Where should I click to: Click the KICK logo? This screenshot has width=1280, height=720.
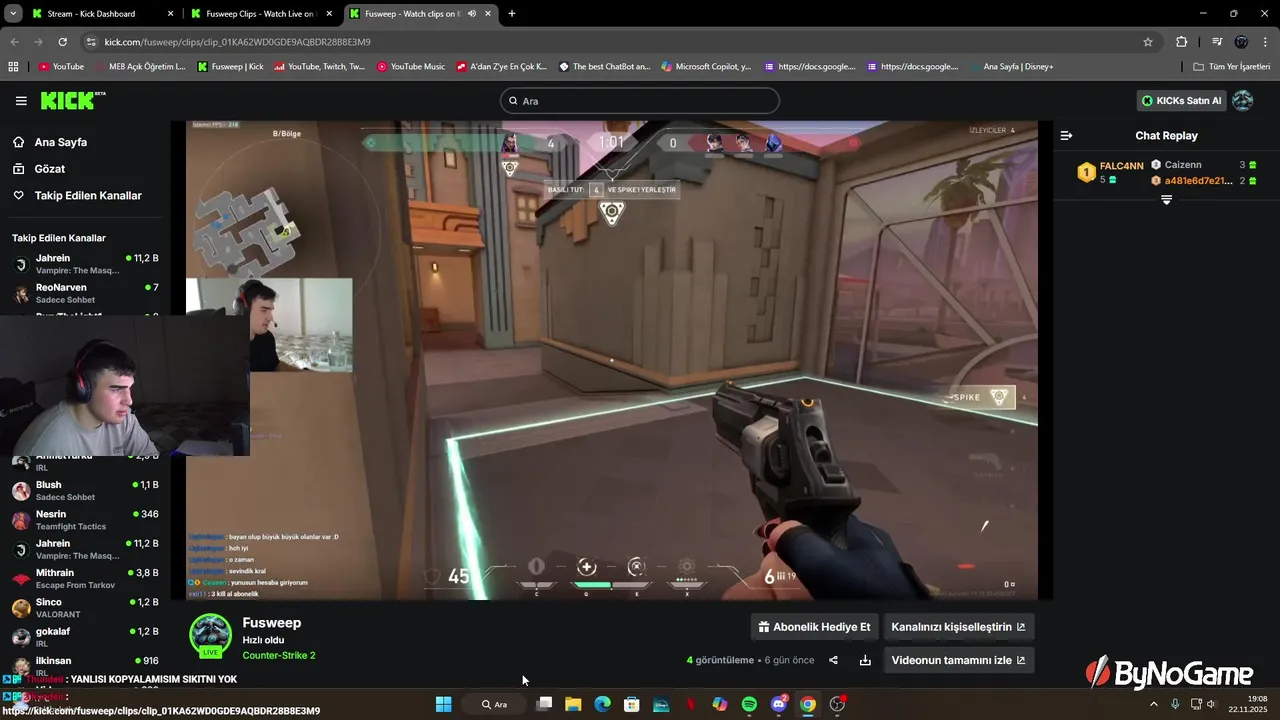[x=72, y=100]
